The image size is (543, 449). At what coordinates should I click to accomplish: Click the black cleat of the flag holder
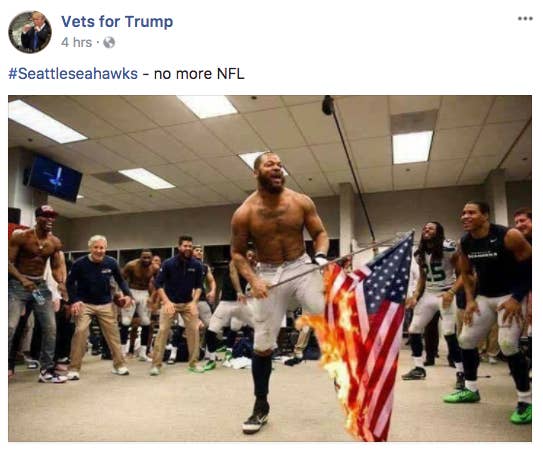[256, 417]
